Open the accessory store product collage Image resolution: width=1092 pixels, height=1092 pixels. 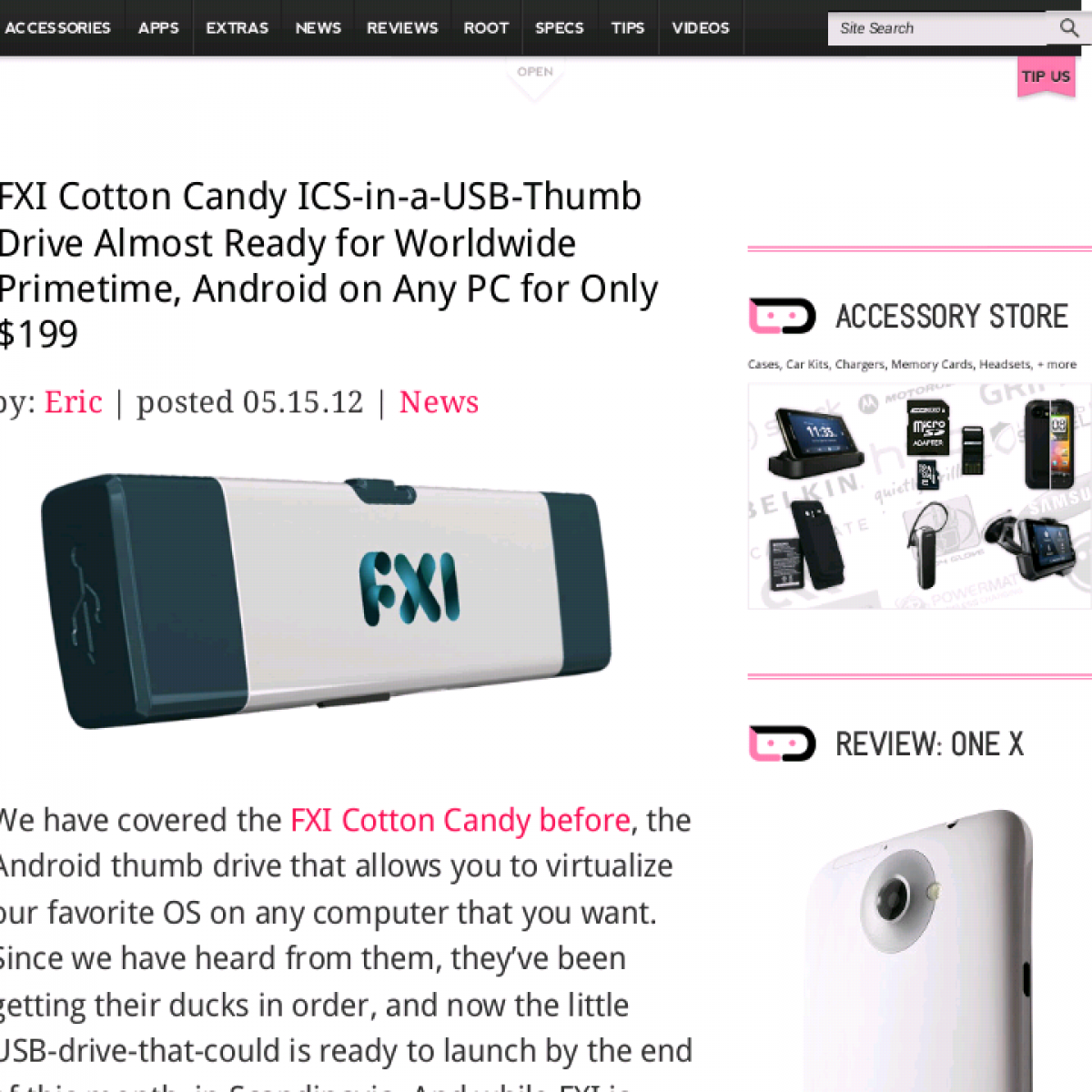pos(919,496)
